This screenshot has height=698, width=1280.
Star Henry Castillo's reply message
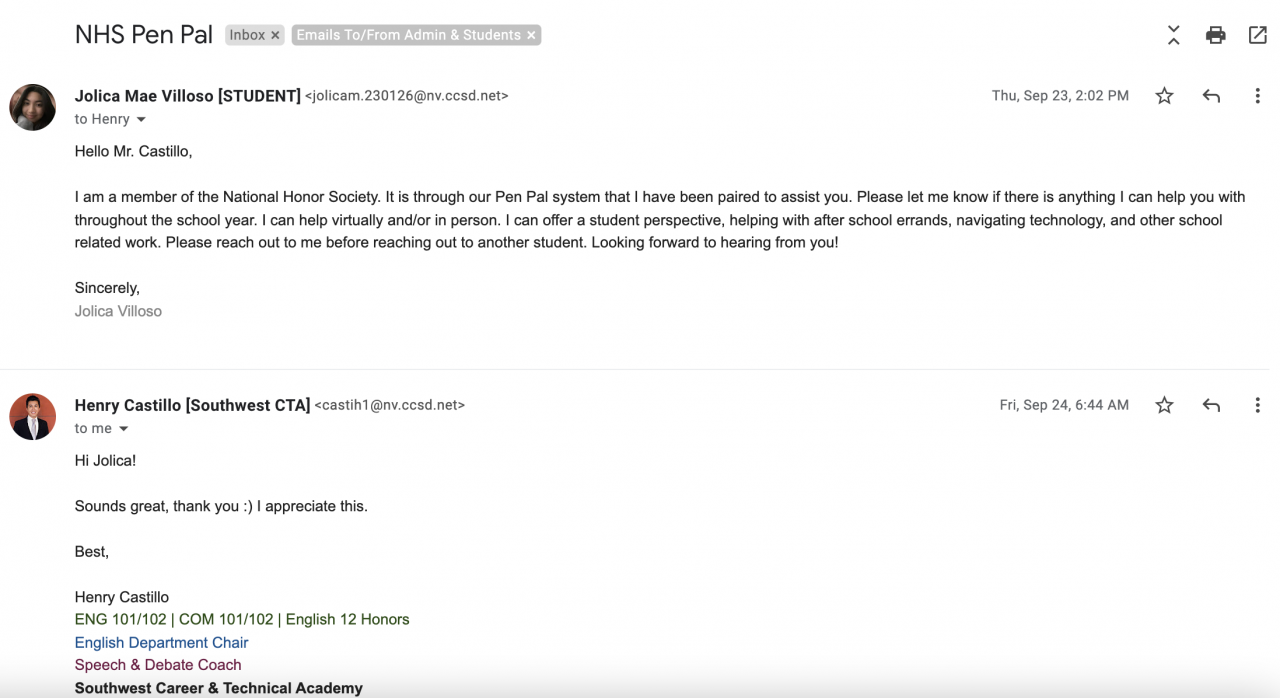[1164, 405]
